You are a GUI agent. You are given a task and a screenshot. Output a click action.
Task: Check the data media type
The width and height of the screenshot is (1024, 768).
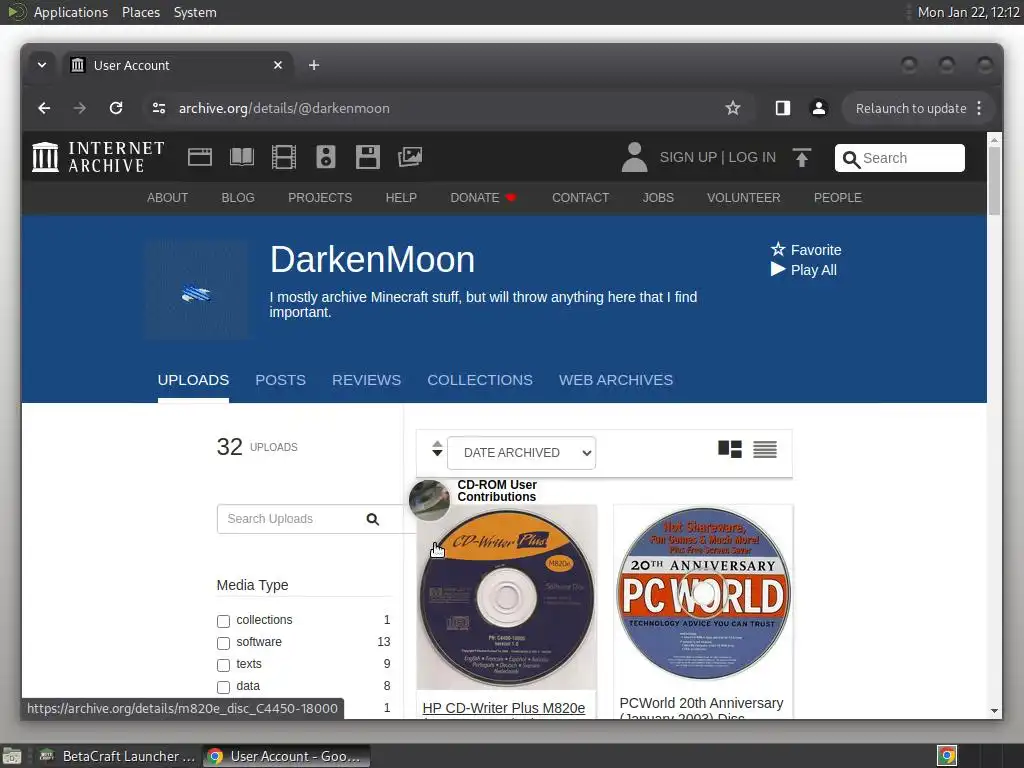[x=223, y=687]
